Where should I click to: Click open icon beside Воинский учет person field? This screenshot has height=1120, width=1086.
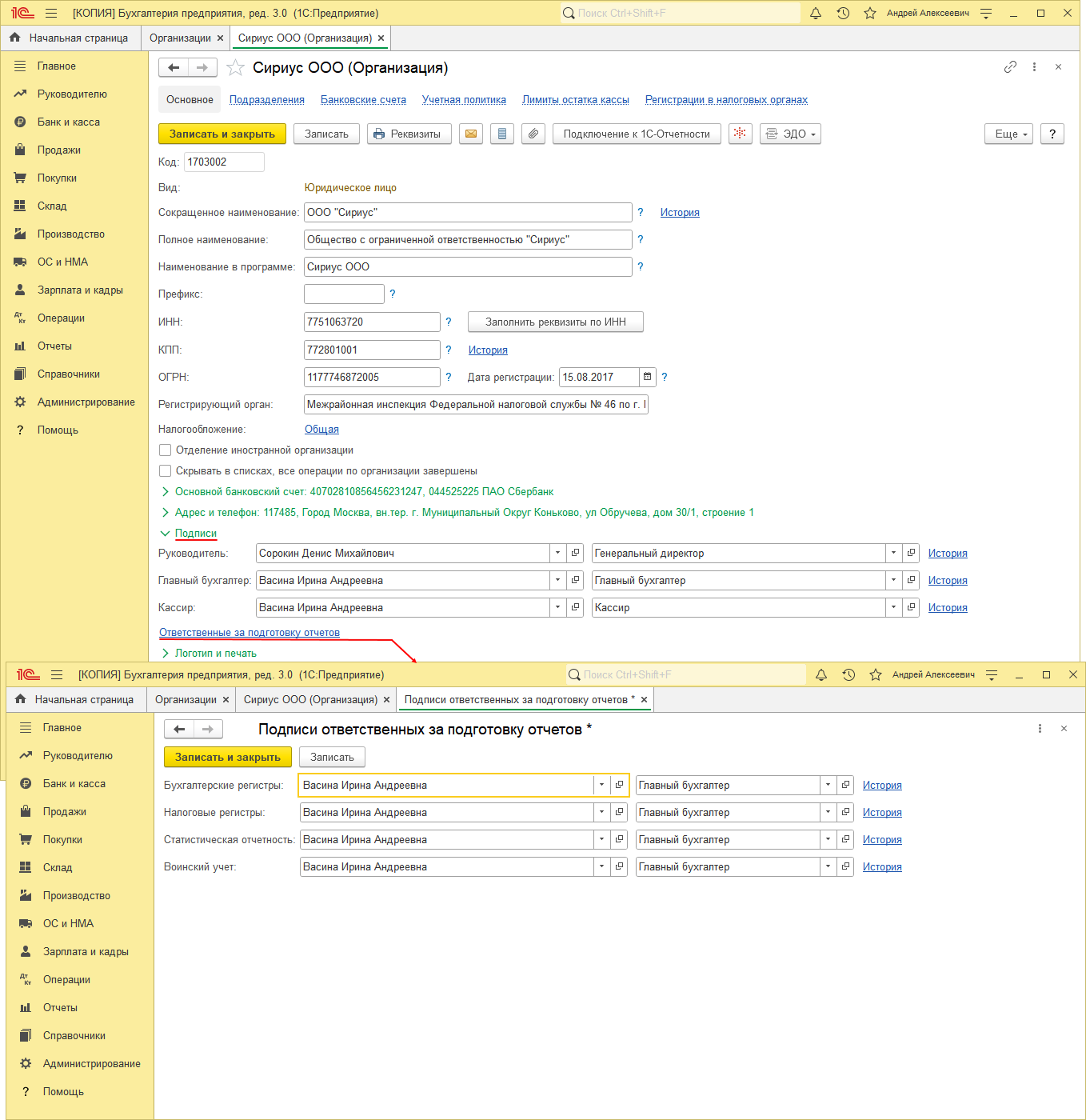(619, 867)
